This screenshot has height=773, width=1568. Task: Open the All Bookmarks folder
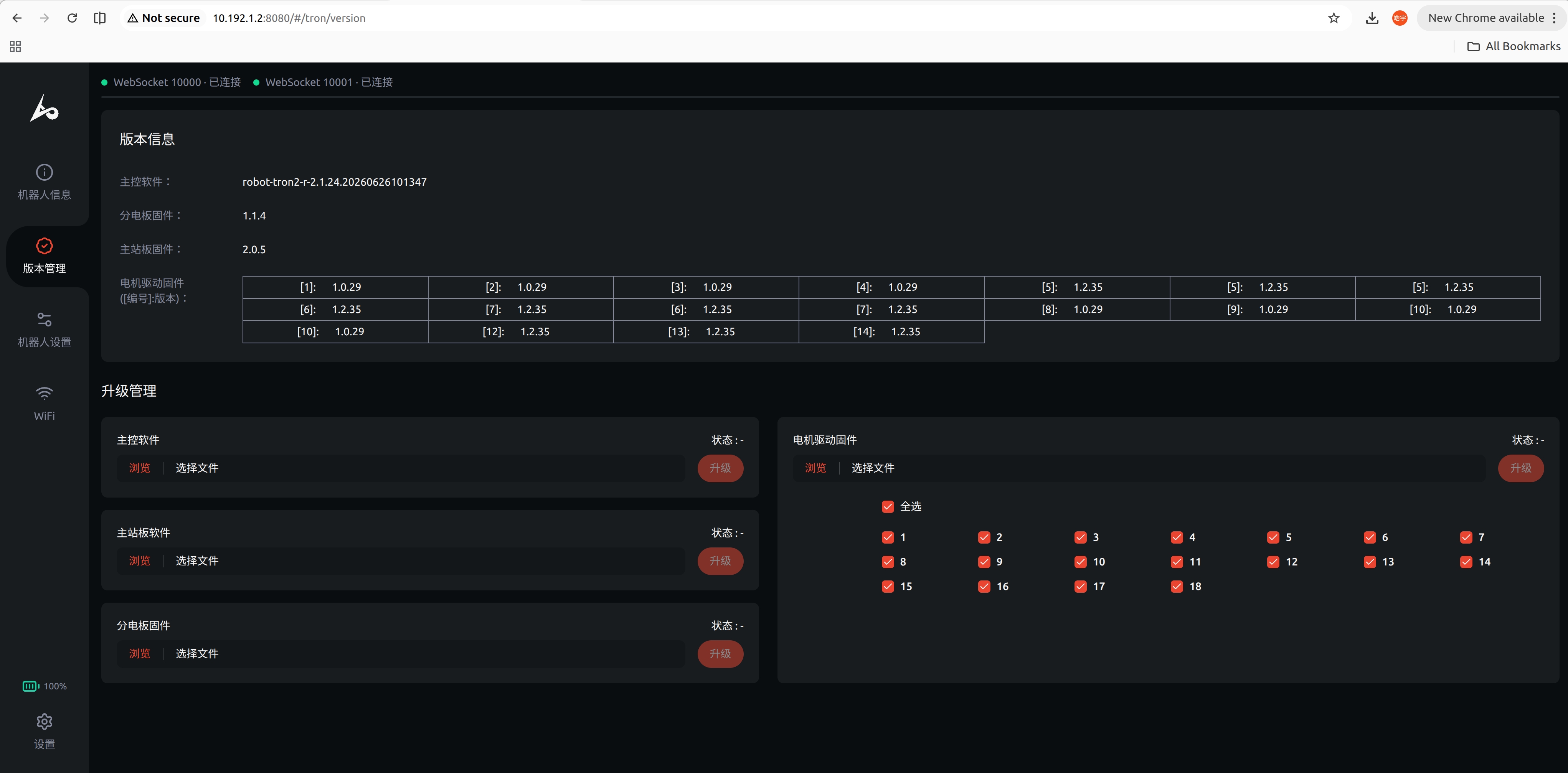(x=1514, y=46)
